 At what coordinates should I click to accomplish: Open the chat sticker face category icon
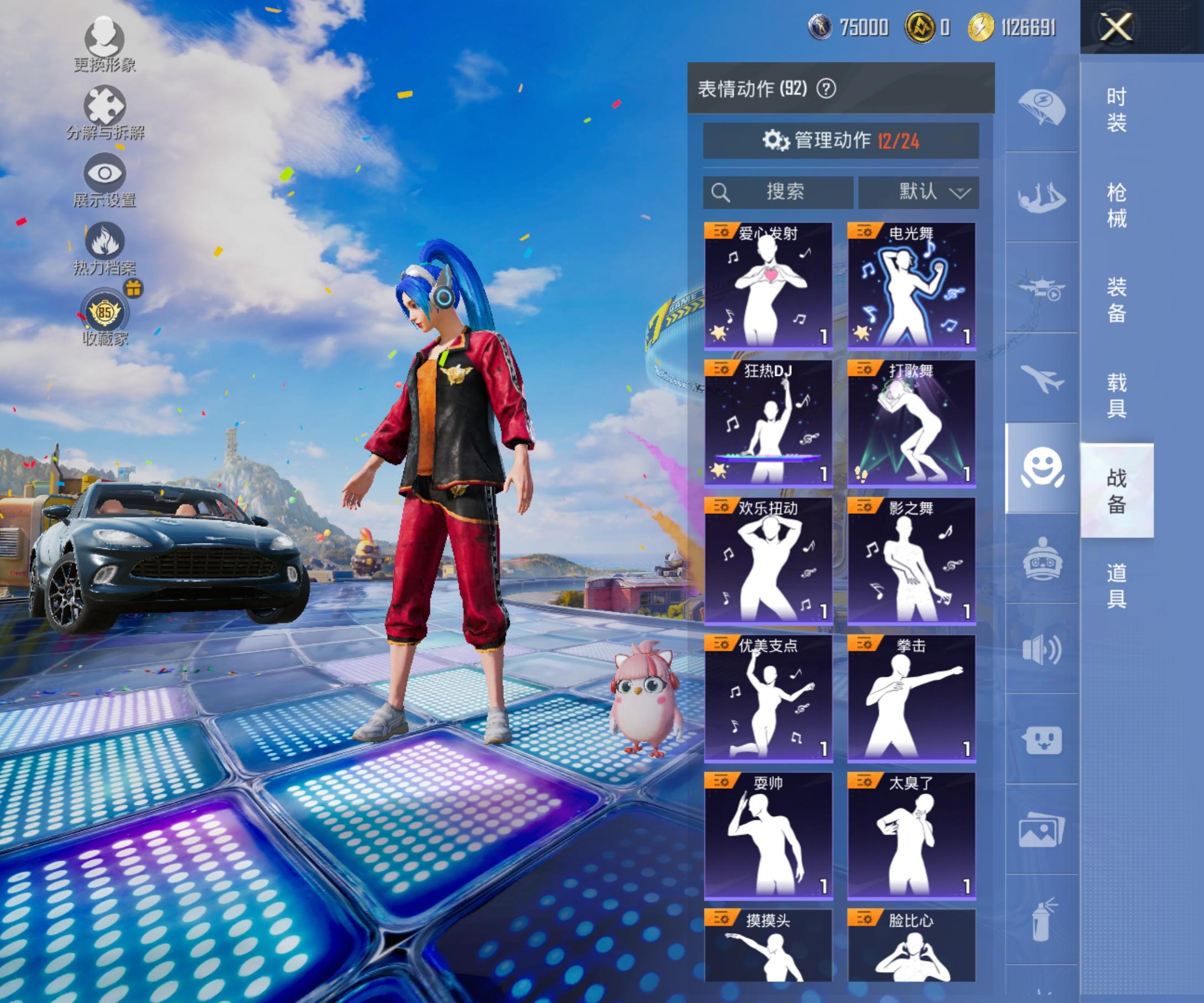pos(1042,740)
